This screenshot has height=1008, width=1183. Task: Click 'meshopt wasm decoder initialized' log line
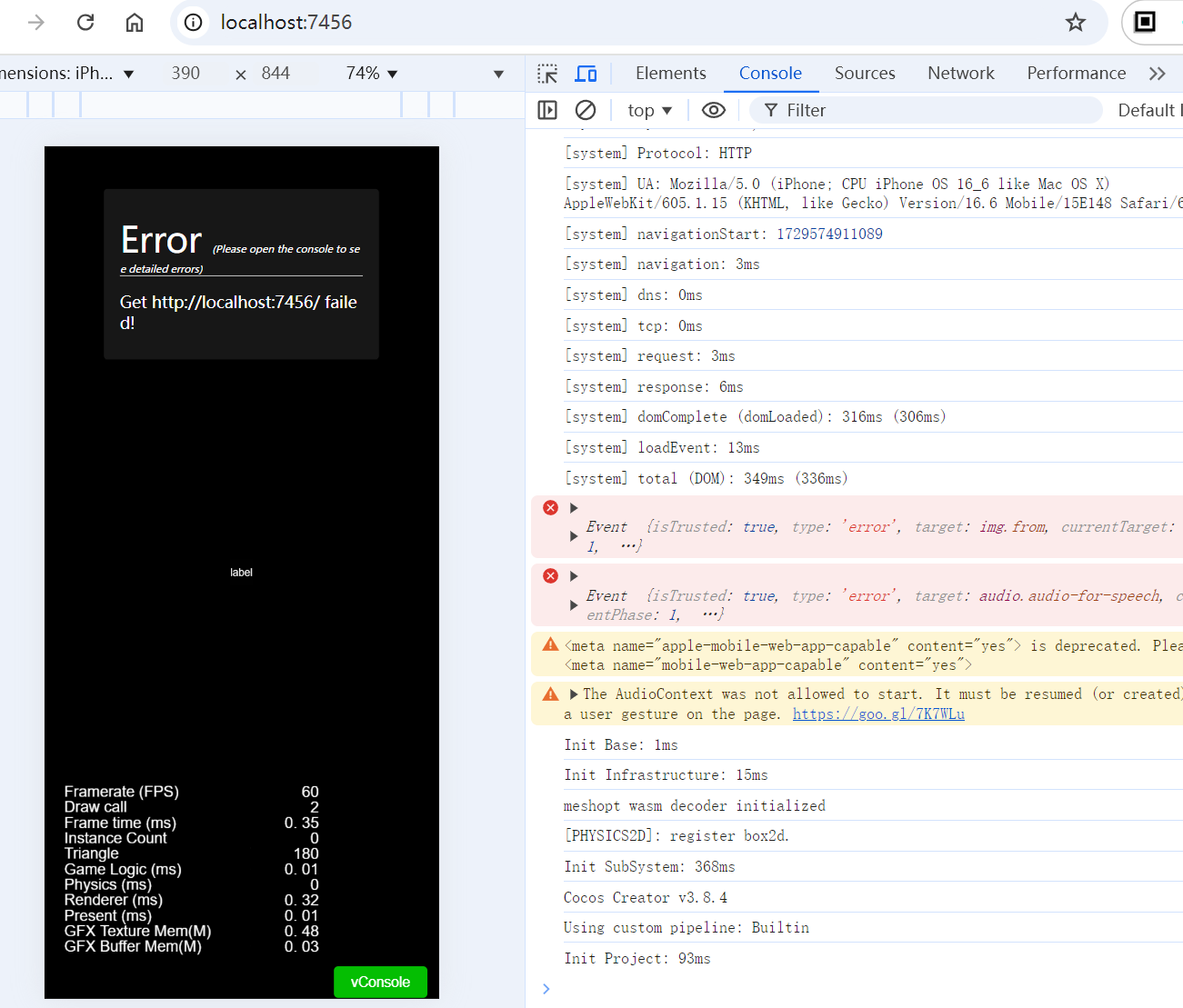pyautogui.click(x=695, y=806)
